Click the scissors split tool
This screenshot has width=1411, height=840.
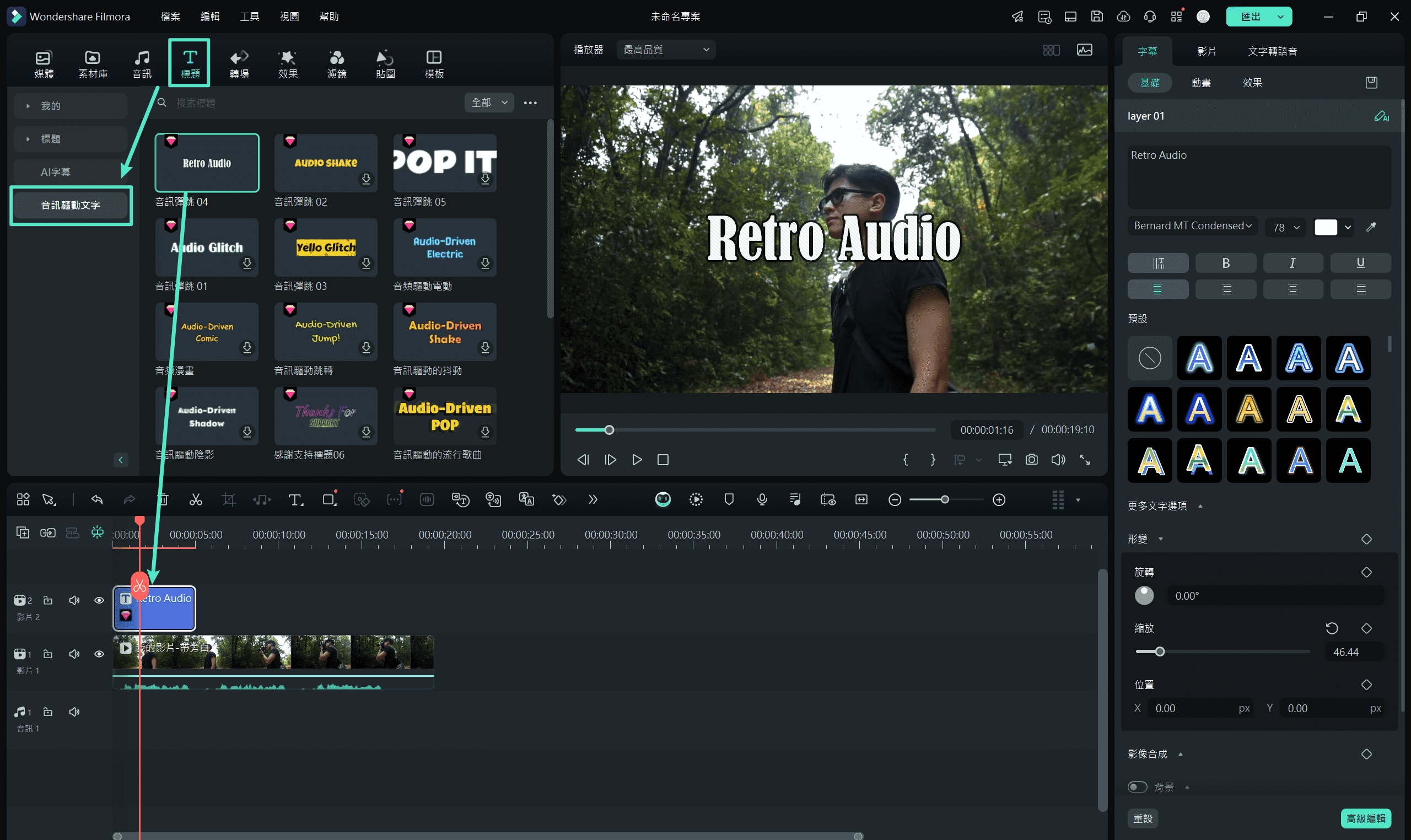195,499
